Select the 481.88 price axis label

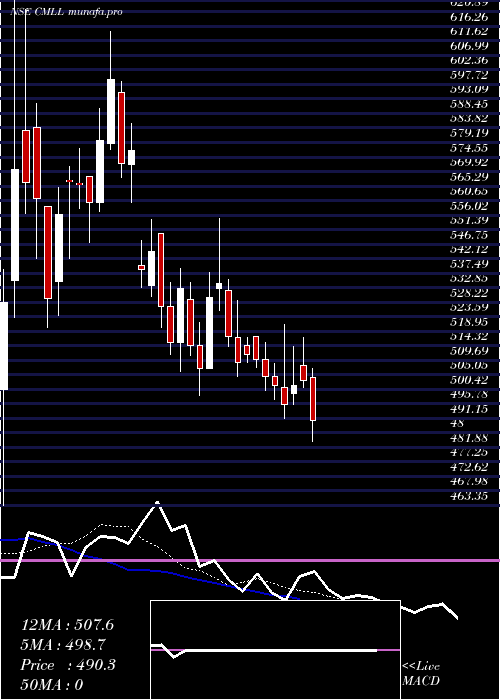point(469,438)
